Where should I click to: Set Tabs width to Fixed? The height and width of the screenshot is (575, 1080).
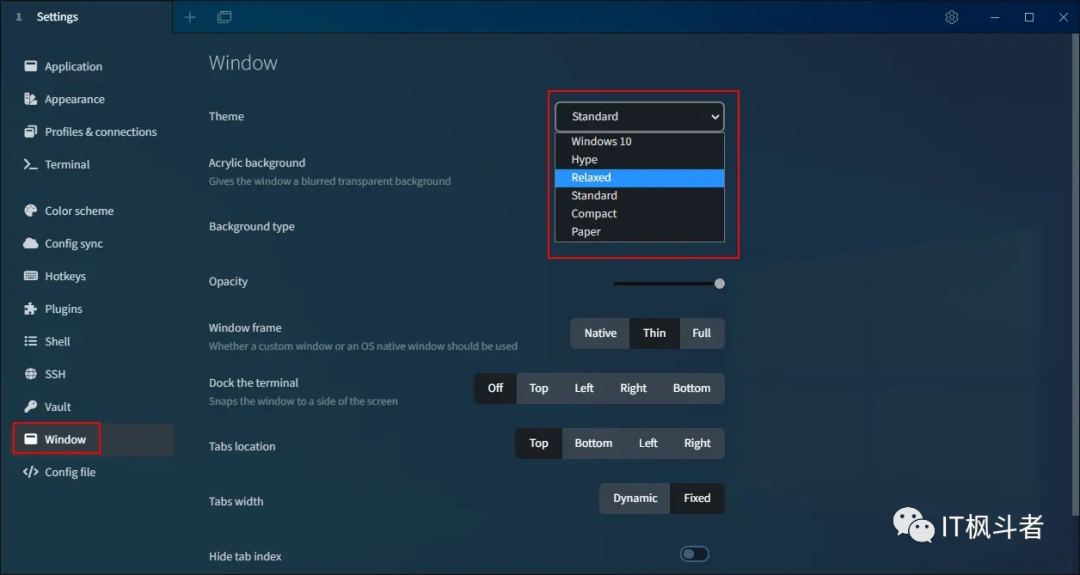click(x=697, y=499)
